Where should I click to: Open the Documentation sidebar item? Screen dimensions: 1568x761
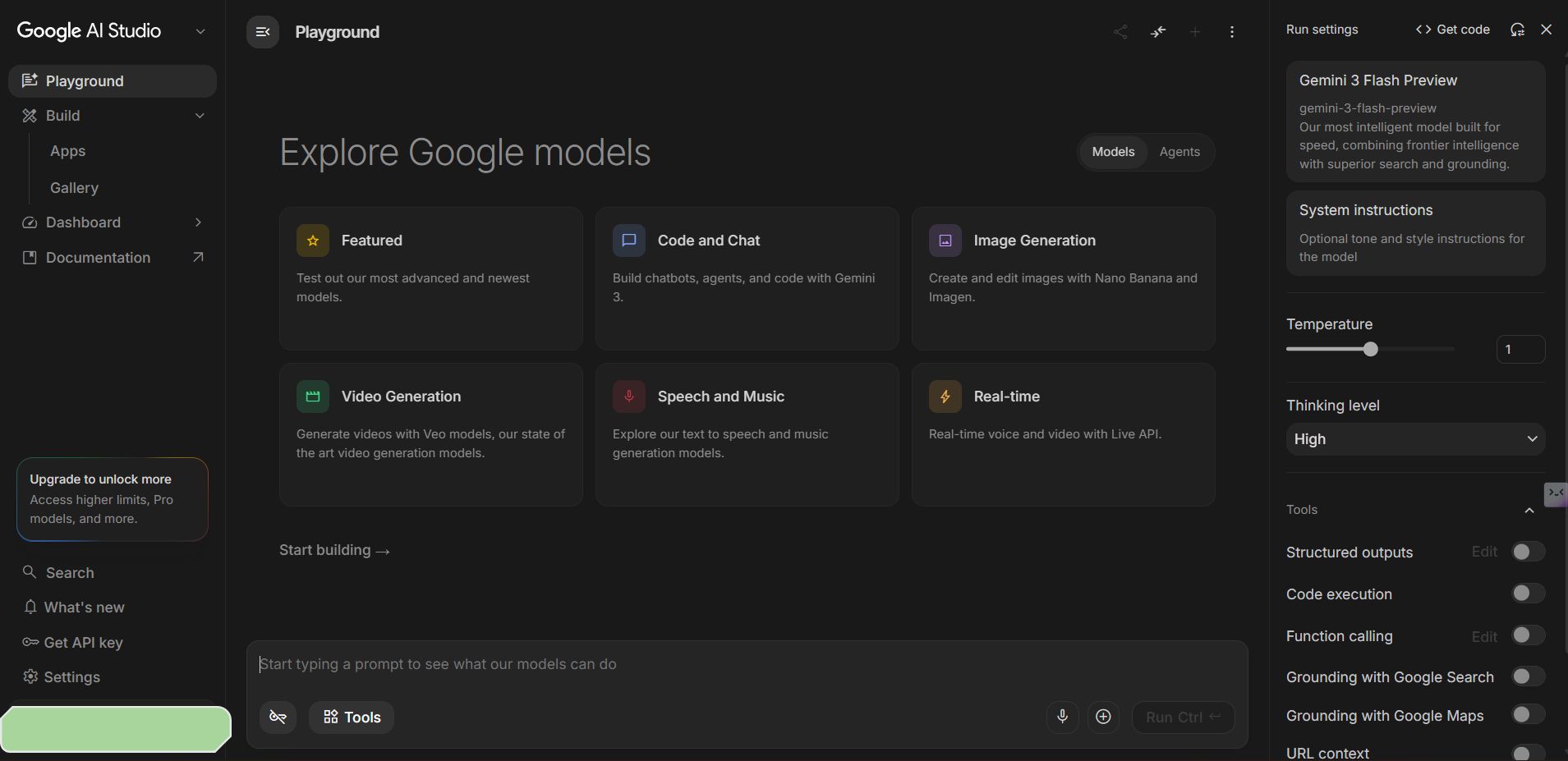tap(113, 258)
